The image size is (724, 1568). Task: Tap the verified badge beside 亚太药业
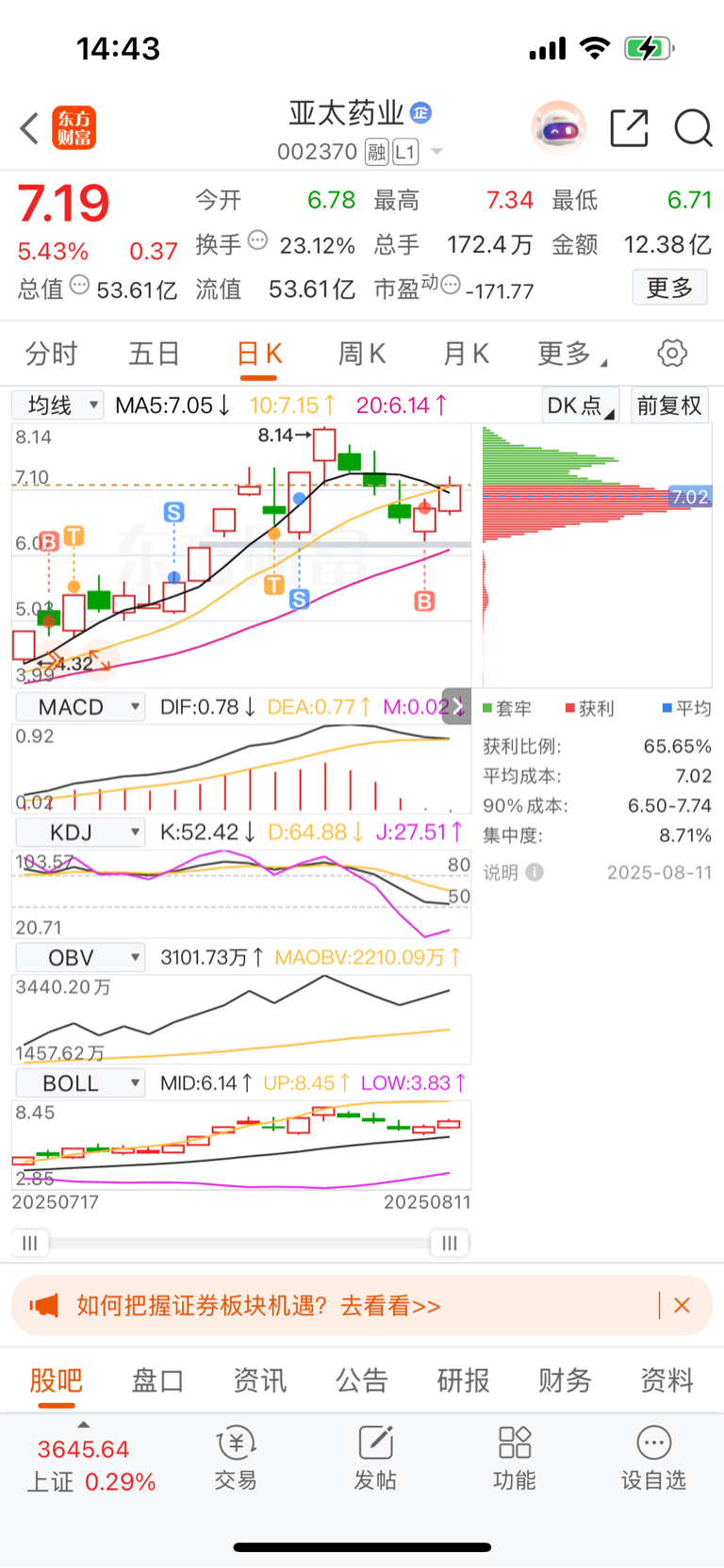[421, 113]
